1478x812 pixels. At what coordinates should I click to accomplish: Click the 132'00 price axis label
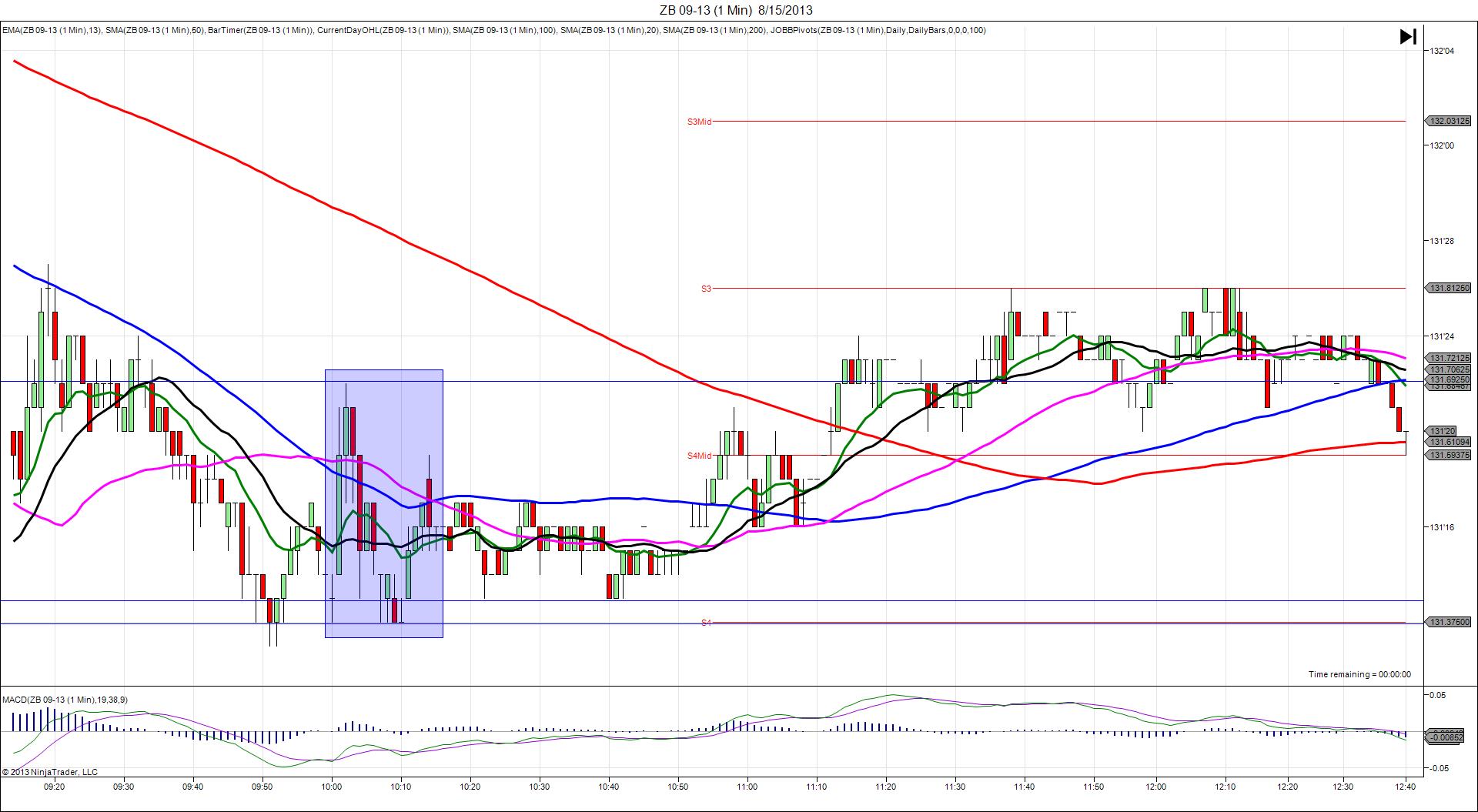coord(1442,145)
